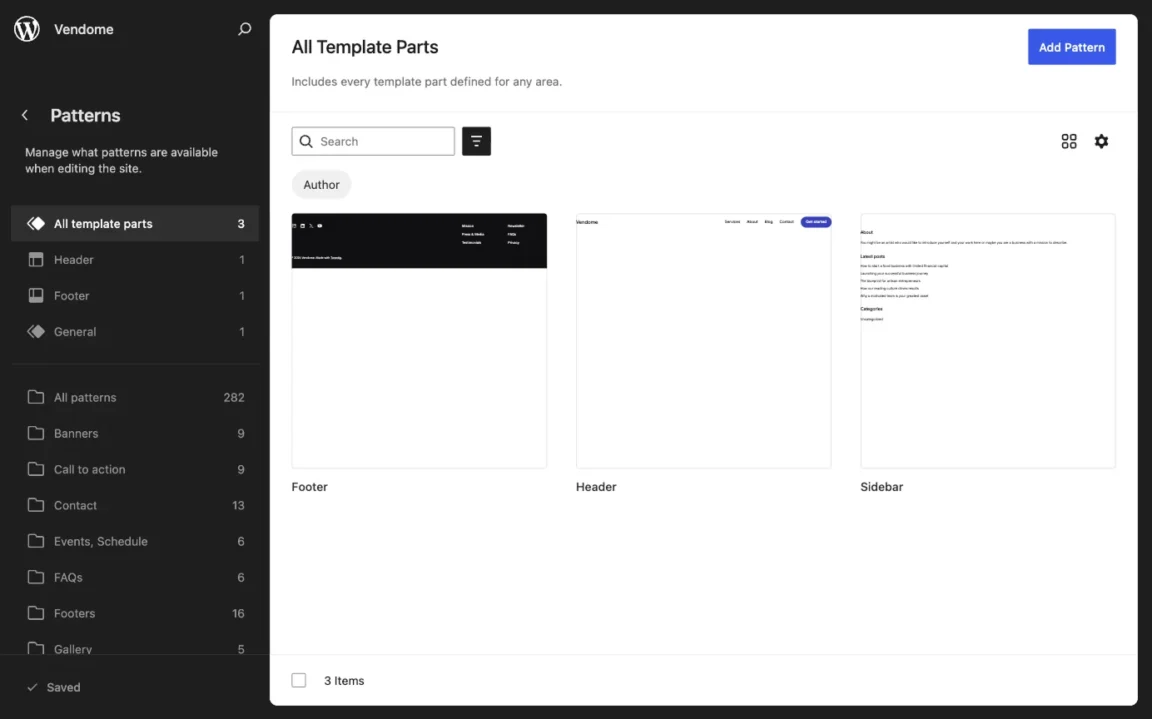1152x719 pixels.
Task: Open the Footers category
Action: click(74, 613)
